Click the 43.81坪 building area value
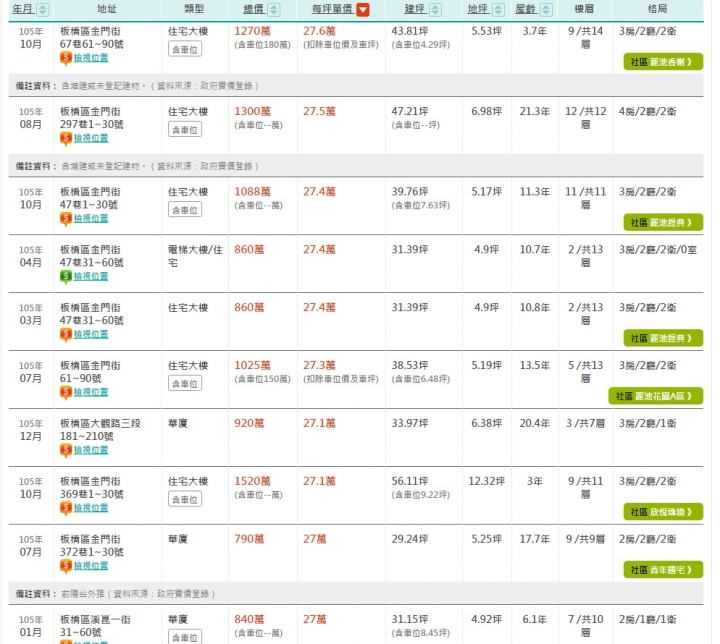Image resolution: width=720 pixels, height=644 pixels. tap(410, 31)
